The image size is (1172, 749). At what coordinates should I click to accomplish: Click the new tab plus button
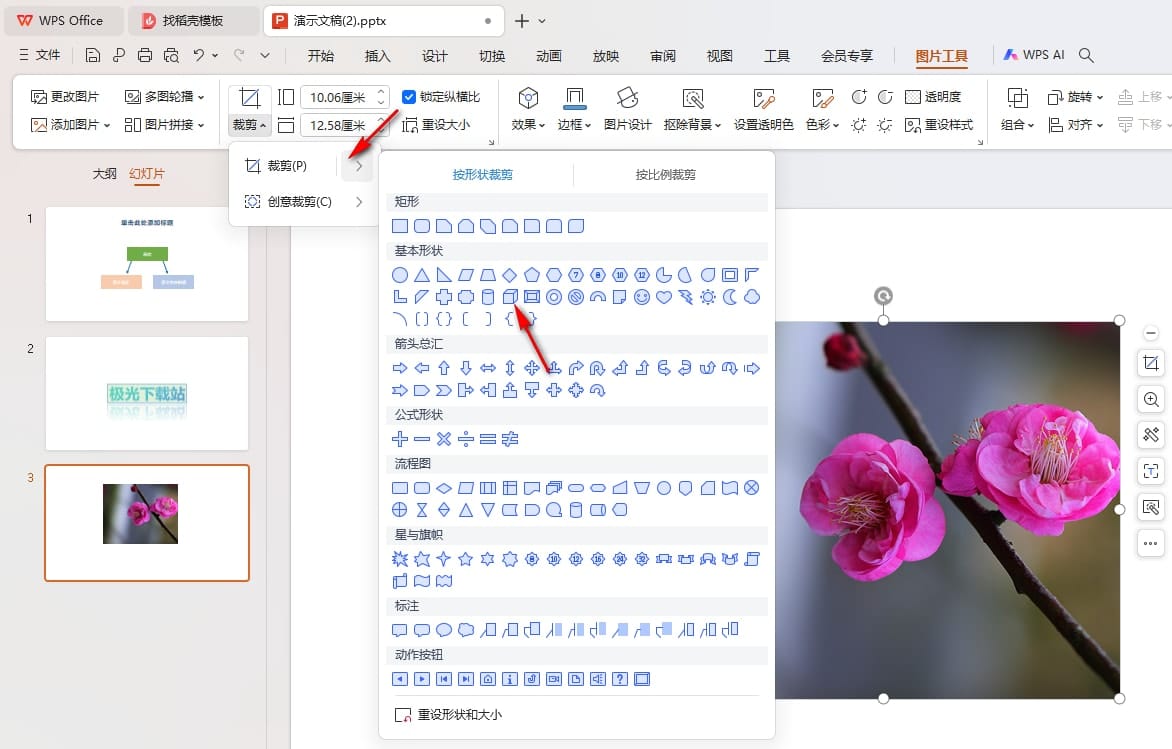pyautogui.click(x=522, y=21)
